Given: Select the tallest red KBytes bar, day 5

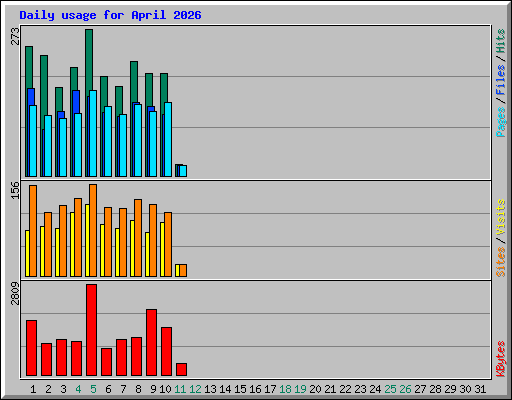Looking at the screenshot, I should coord(91,330).
